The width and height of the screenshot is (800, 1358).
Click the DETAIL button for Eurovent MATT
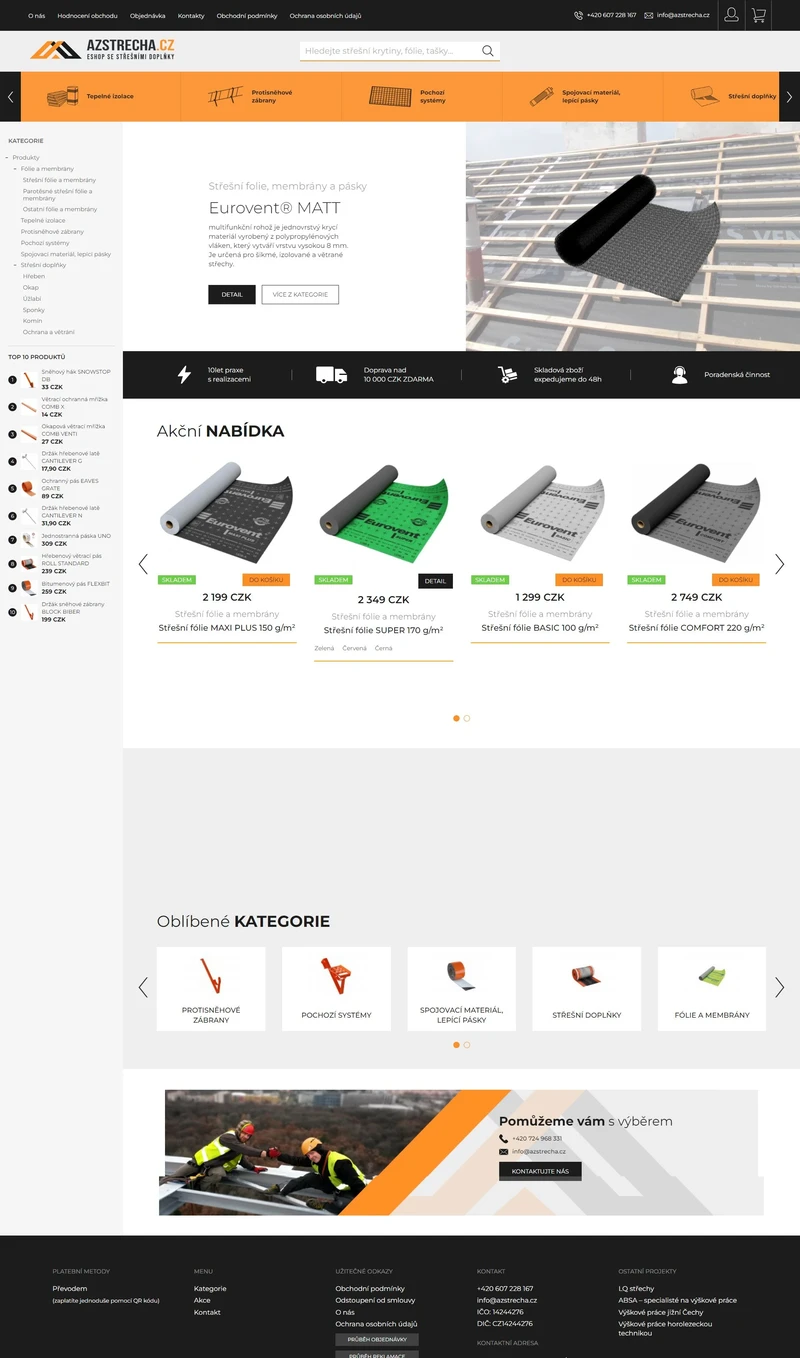click(x=231, y=294)
